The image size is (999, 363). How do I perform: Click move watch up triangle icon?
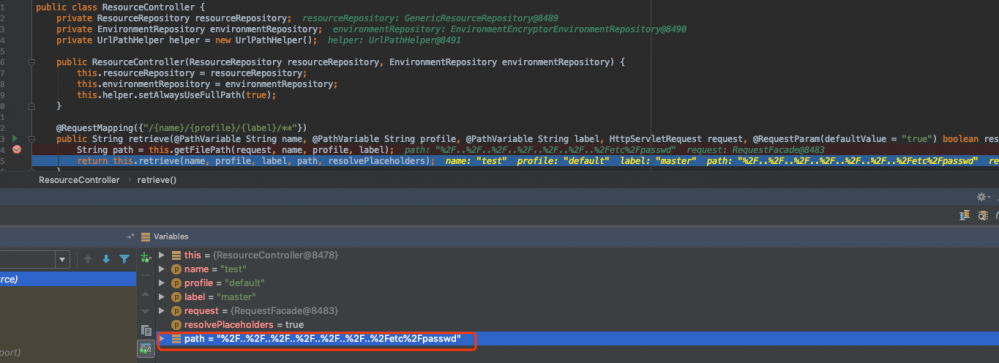click(x=145, y=294)
